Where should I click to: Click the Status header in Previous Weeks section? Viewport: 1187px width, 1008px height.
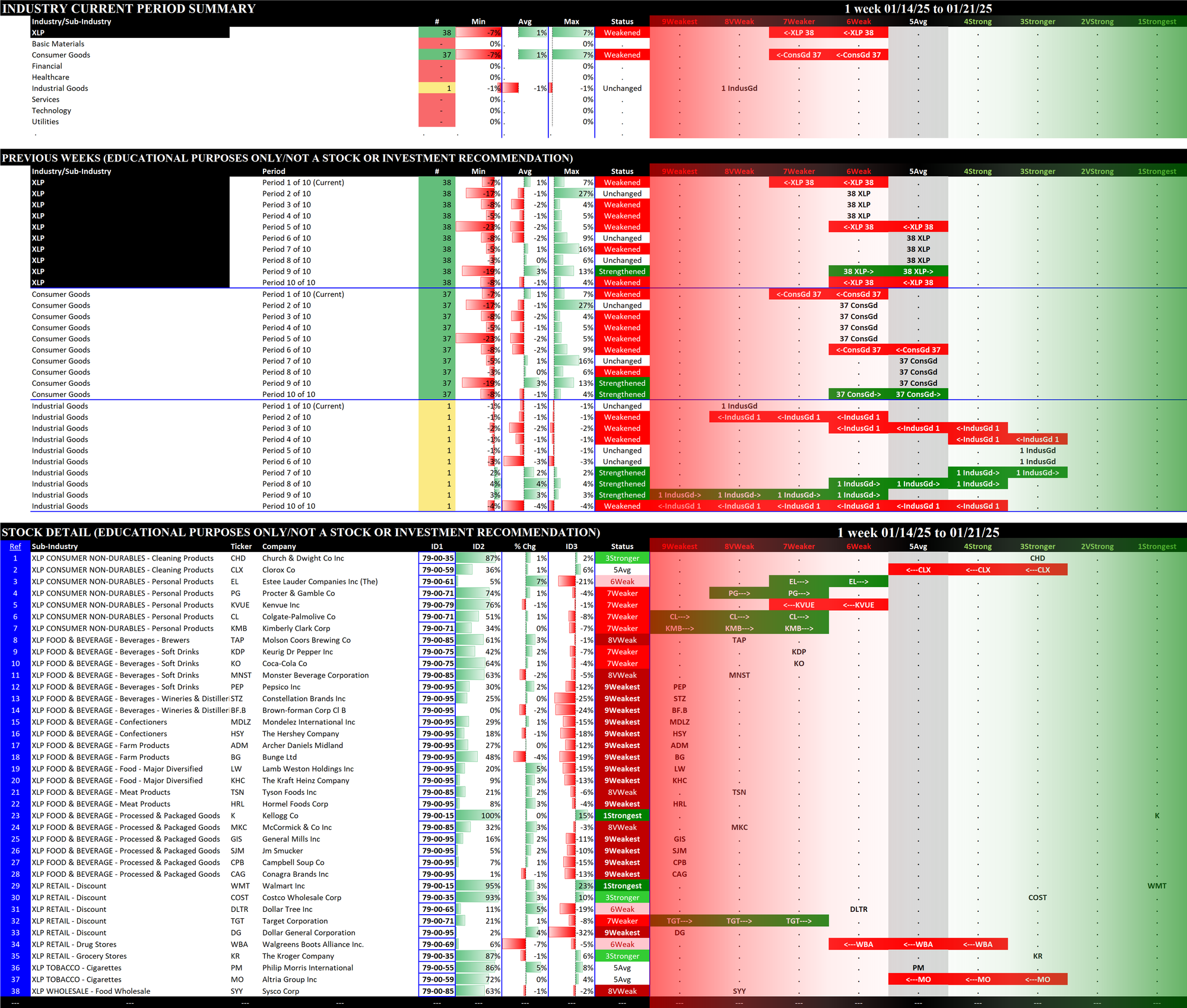(x=622, y=172)
